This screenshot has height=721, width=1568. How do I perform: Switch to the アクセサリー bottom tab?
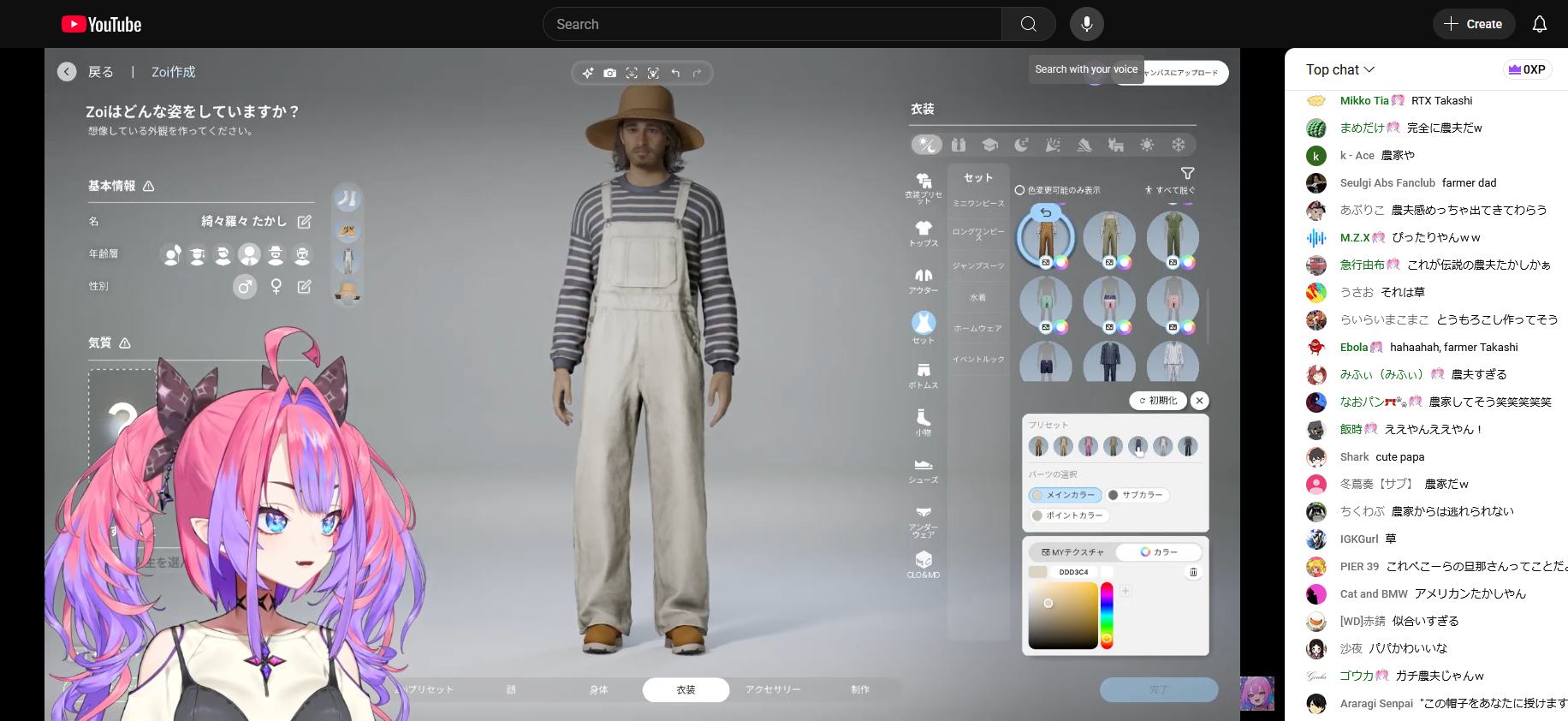click(772, 690)
